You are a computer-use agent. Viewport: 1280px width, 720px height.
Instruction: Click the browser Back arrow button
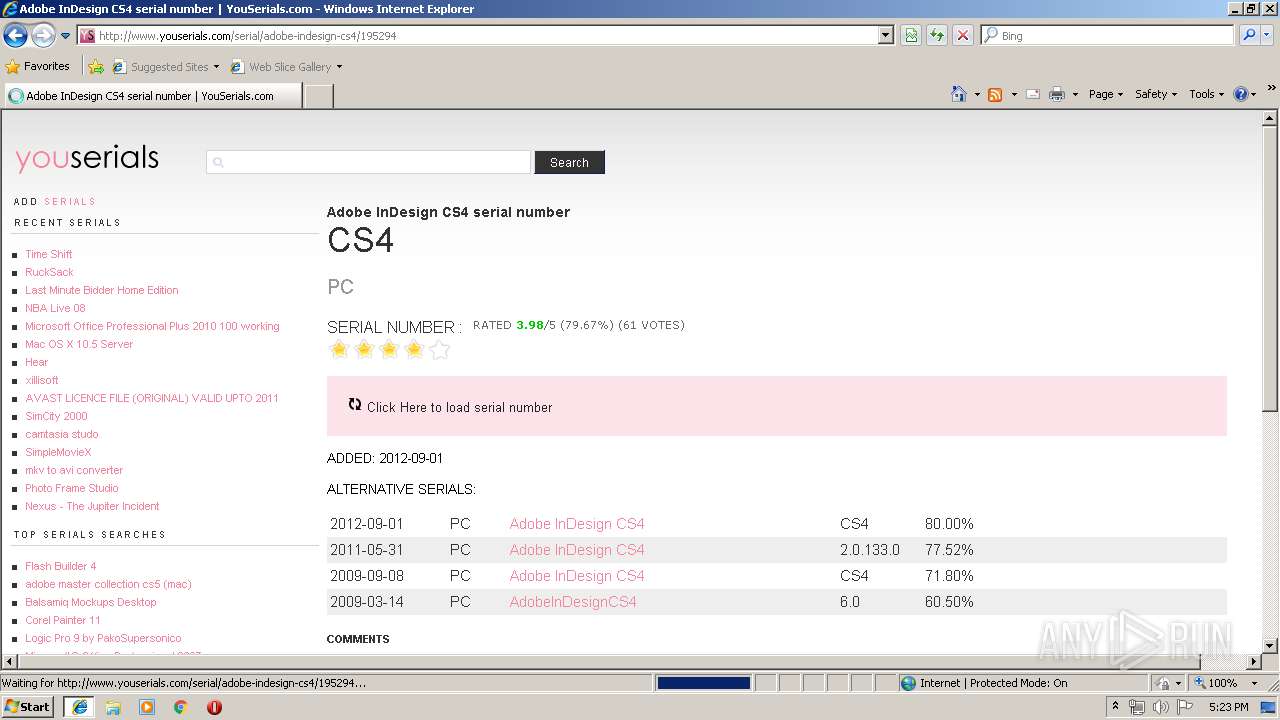pos(15,35)
